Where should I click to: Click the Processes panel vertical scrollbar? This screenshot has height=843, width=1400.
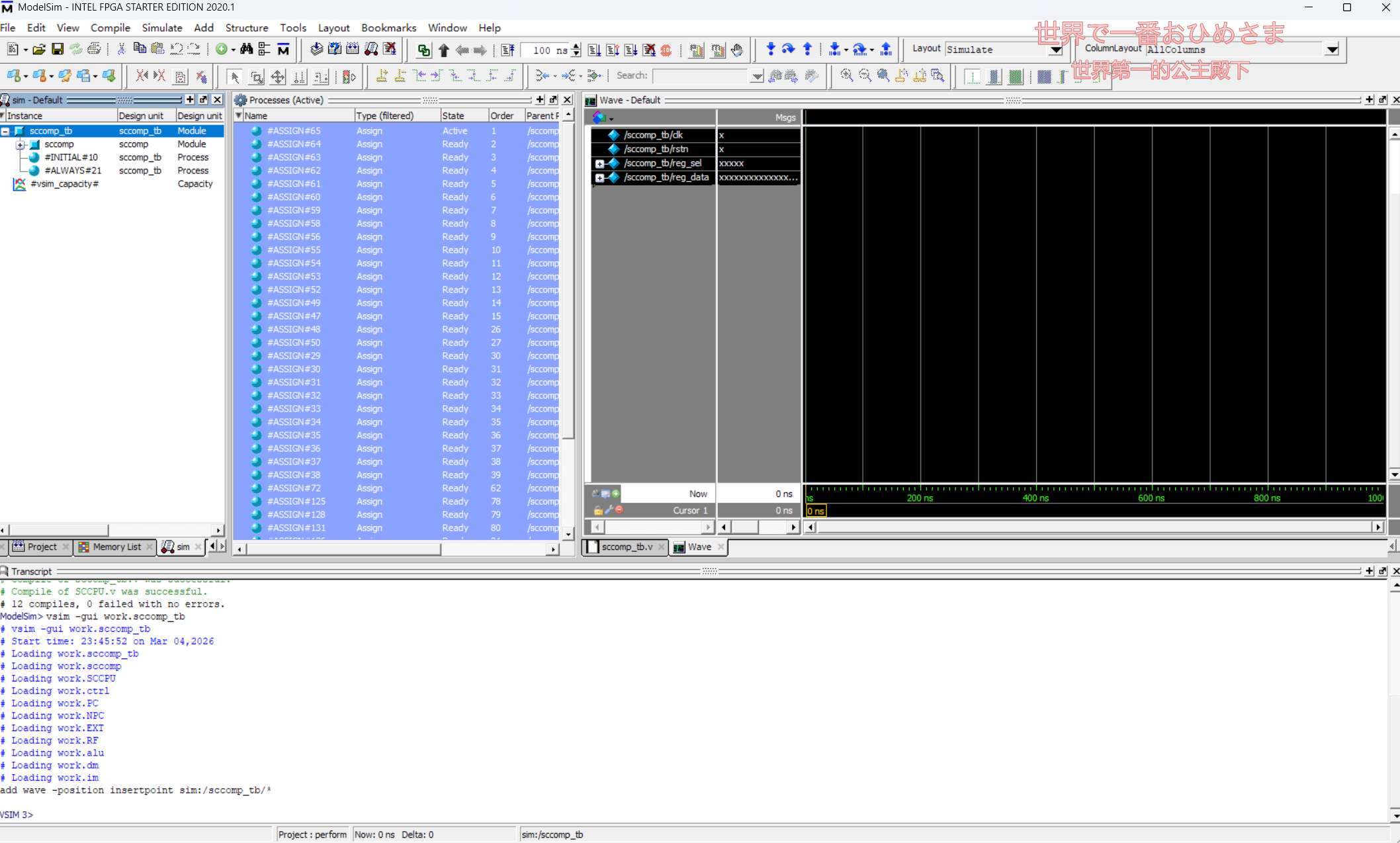point(568,278)
